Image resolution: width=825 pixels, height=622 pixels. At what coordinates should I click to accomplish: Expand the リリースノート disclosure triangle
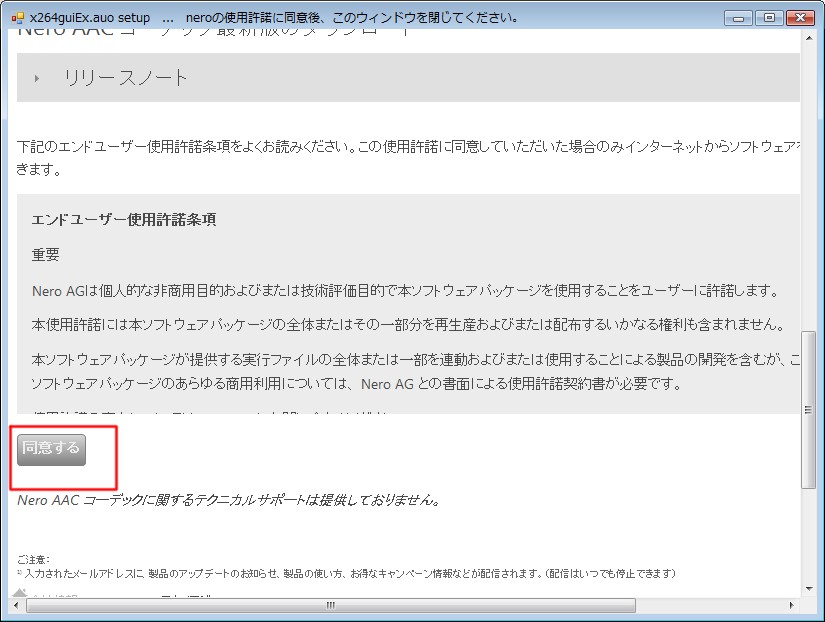[x=38, y=78]
